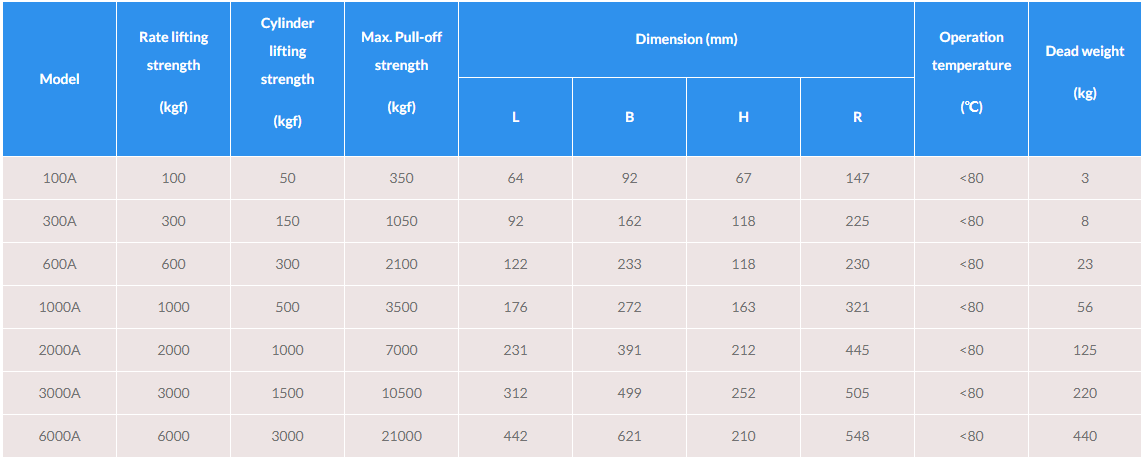Click the 1500 cylinder lifting strength cell
Screen dimensions: 1147x461
[x=287, y=393]
